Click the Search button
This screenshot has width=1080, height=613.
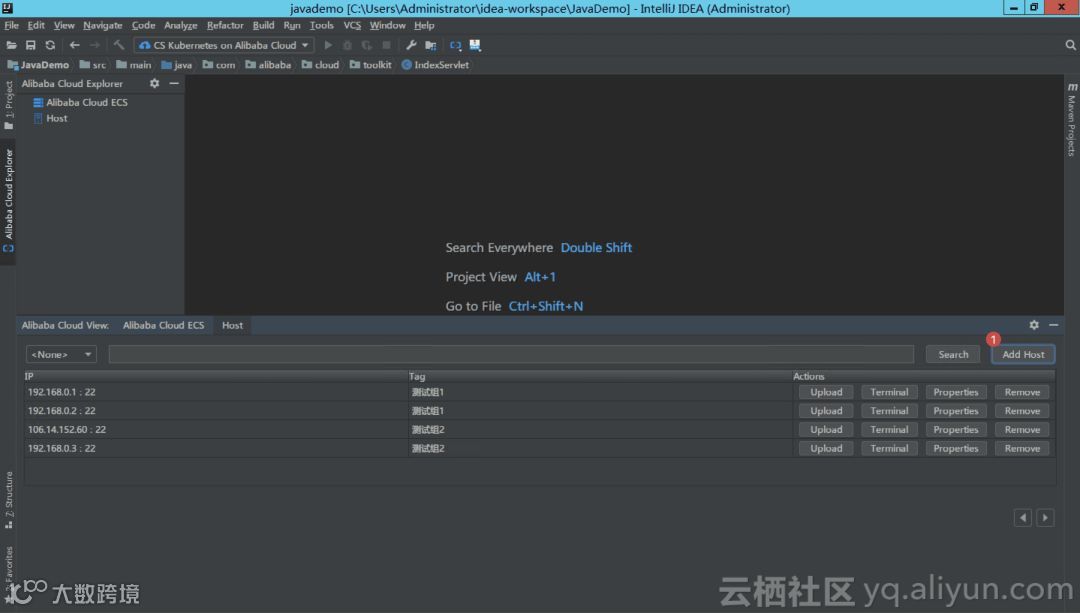coord(953,355)
